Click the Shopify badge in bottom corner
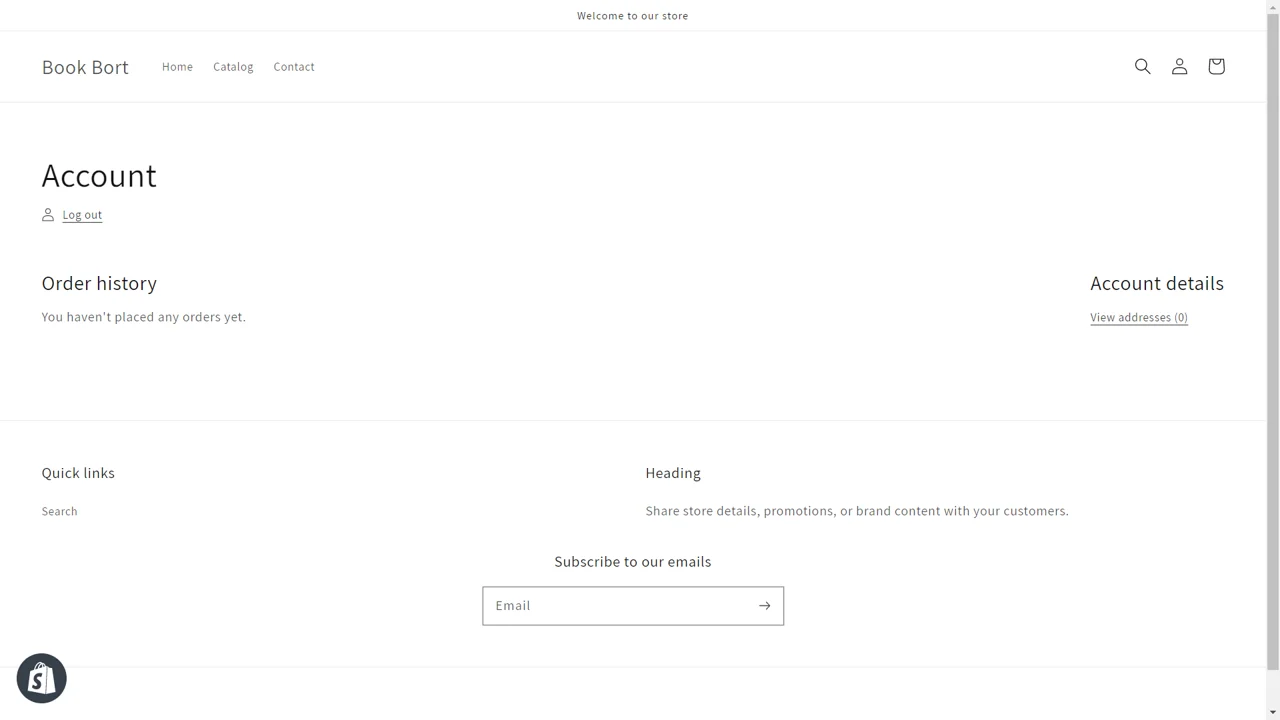The image size is (1280, 720). 41,678
